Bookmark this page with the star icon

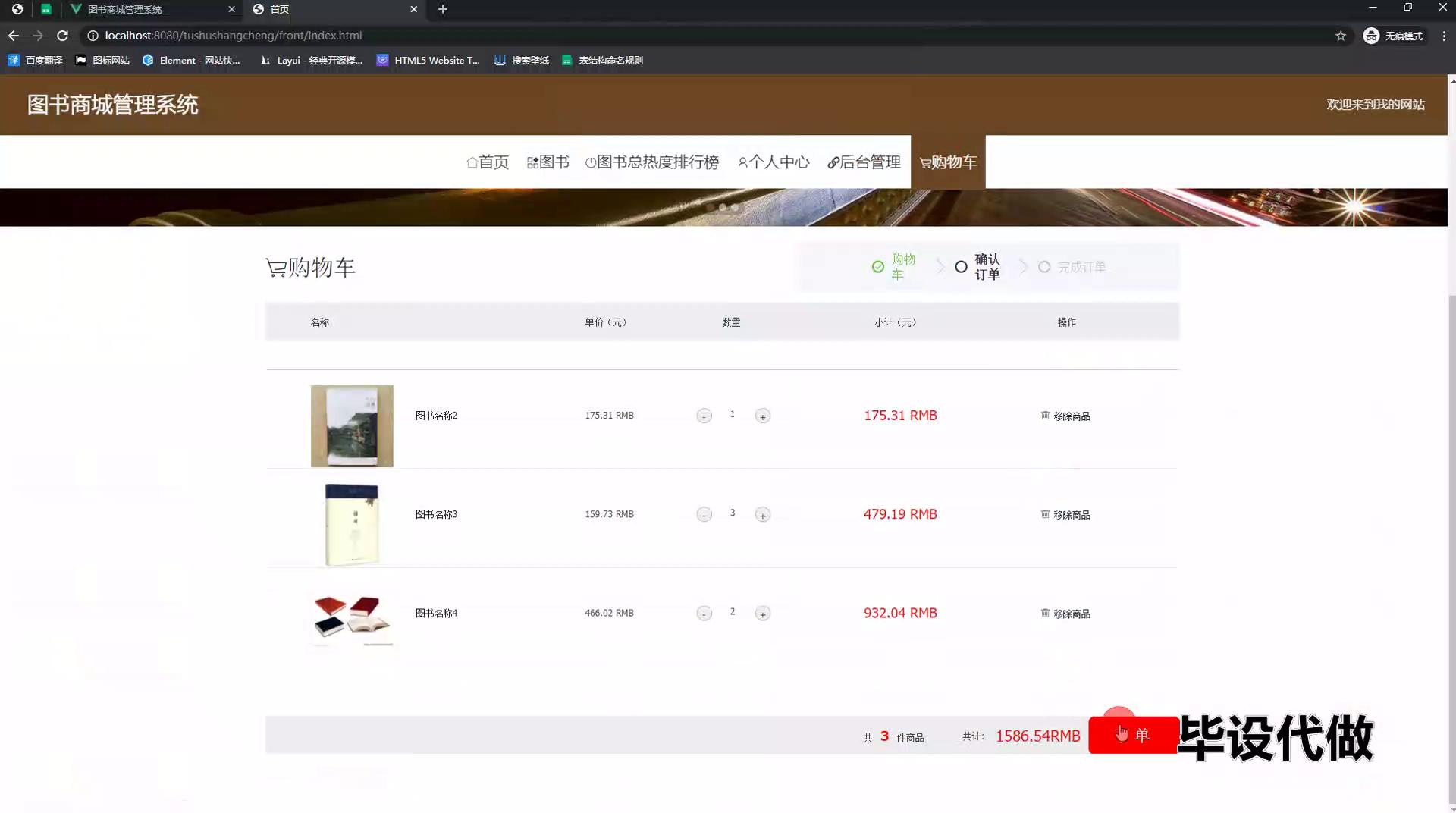[x=1340, y=36]
